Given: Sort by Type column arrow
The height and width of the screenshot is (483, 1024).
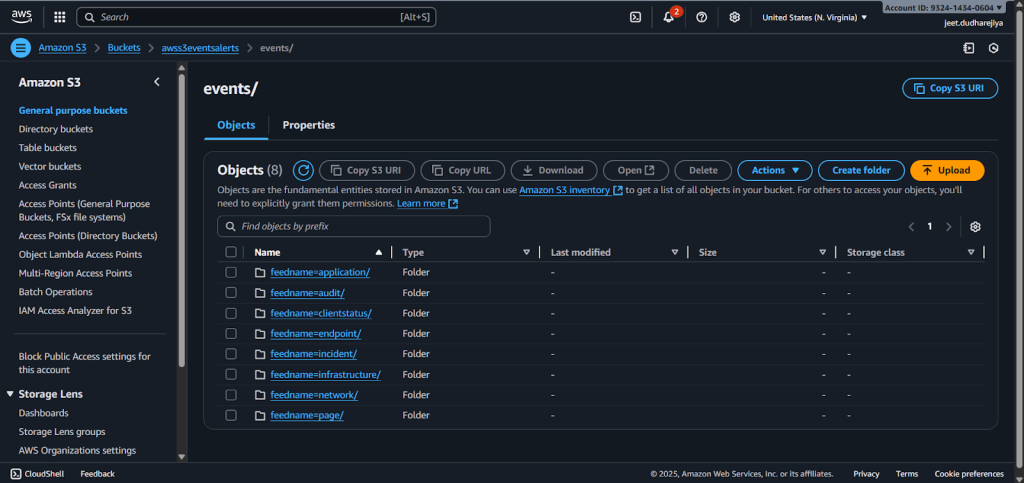Looking at the screenshot, I should click(526, 252).
